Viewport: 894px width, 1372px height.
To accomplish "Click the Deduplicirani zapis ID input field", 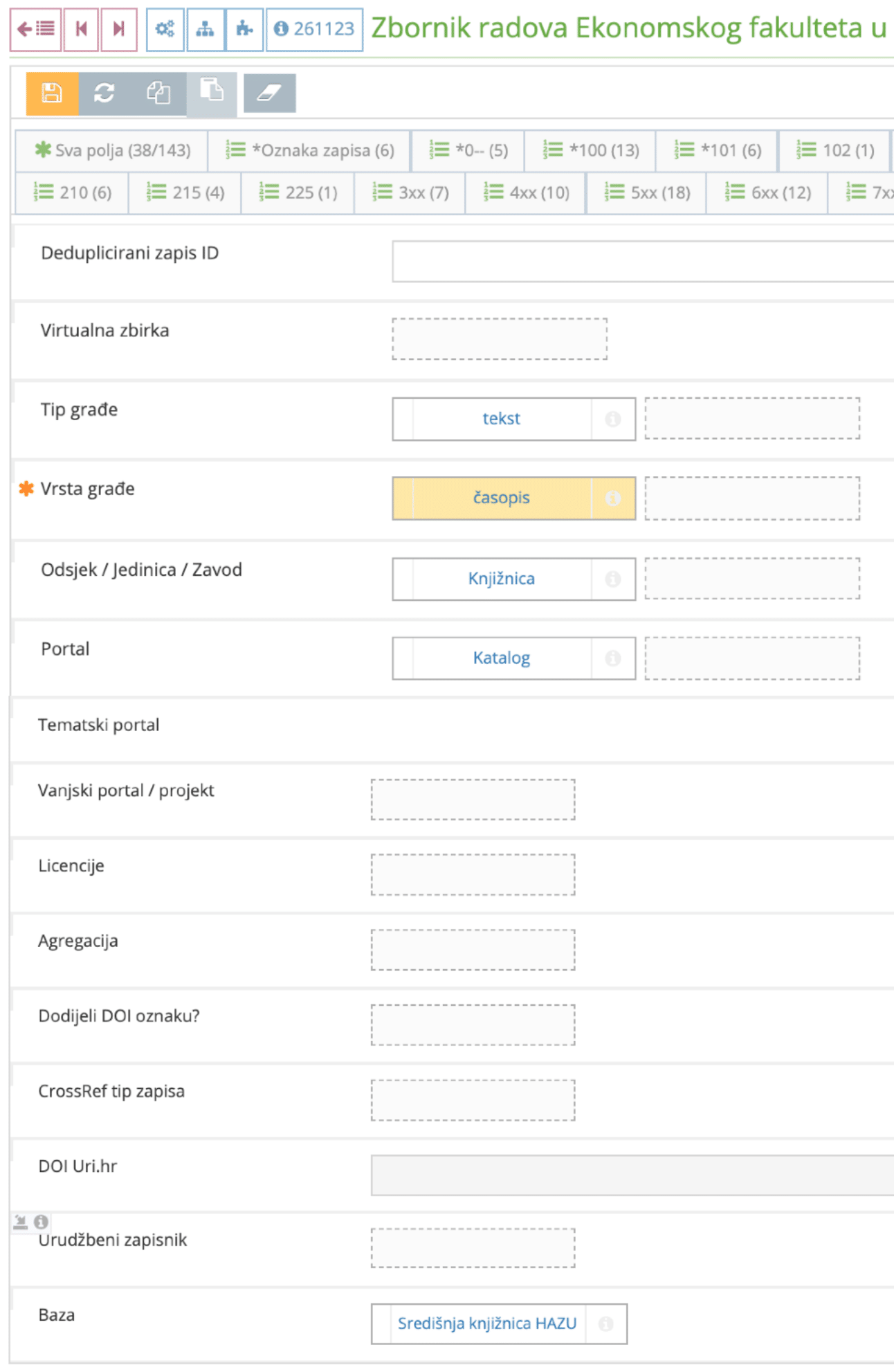I will (x=642, y=261).
